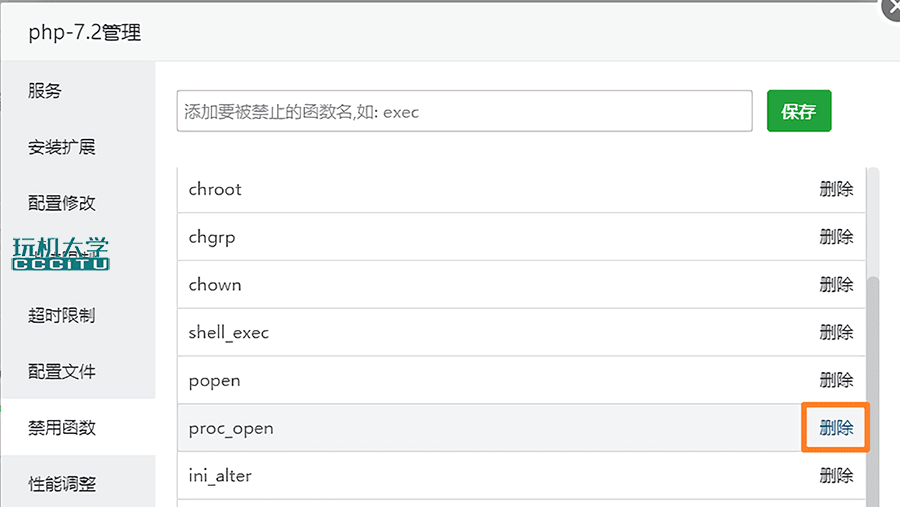Screen dimensions: 900x507
Task: Click 删除 next to chown
Action: coord(836,284)
